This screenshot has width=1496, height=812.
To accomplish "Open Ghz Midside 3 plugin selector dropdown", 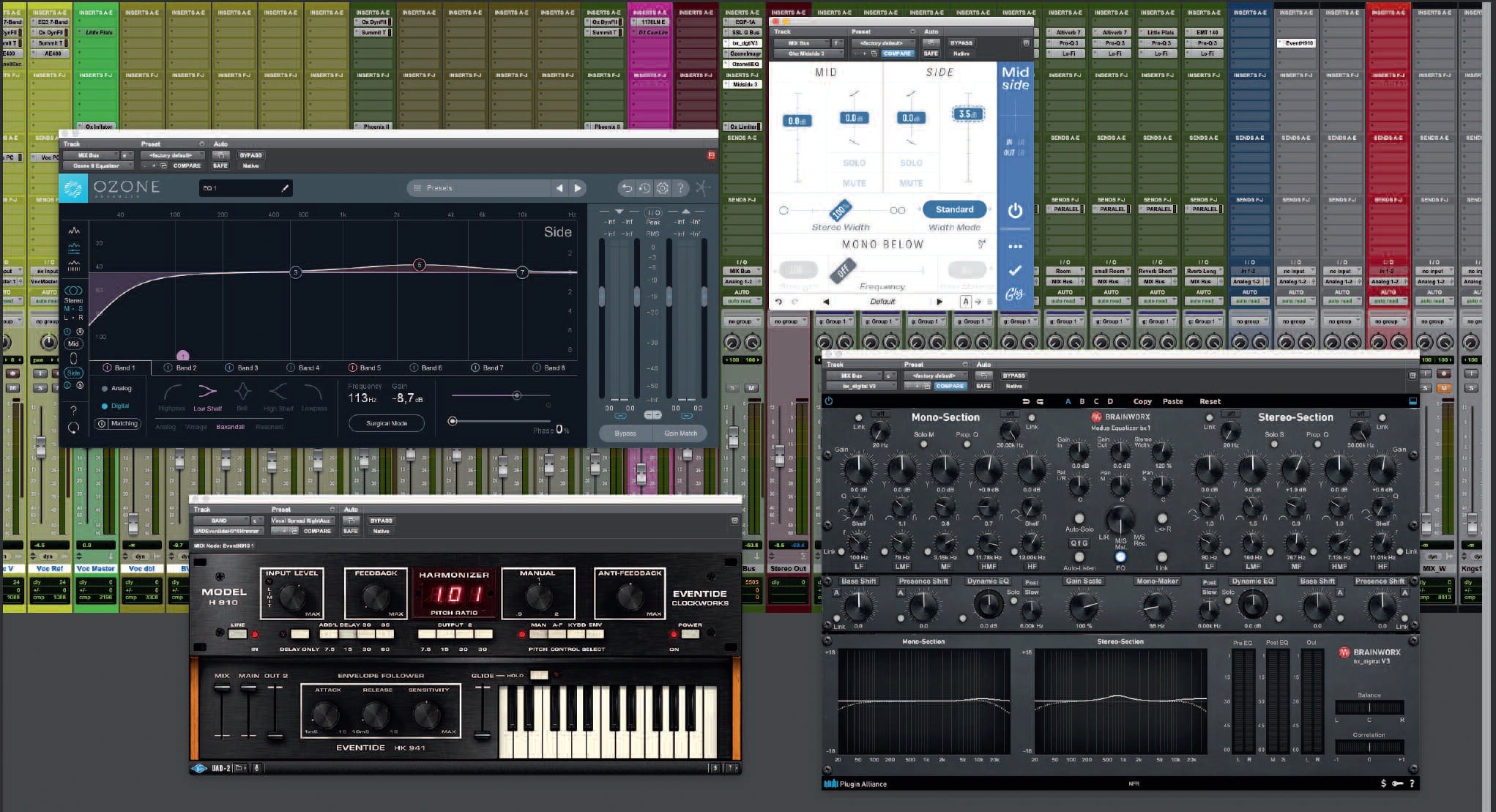I will [x=809, y=53].
